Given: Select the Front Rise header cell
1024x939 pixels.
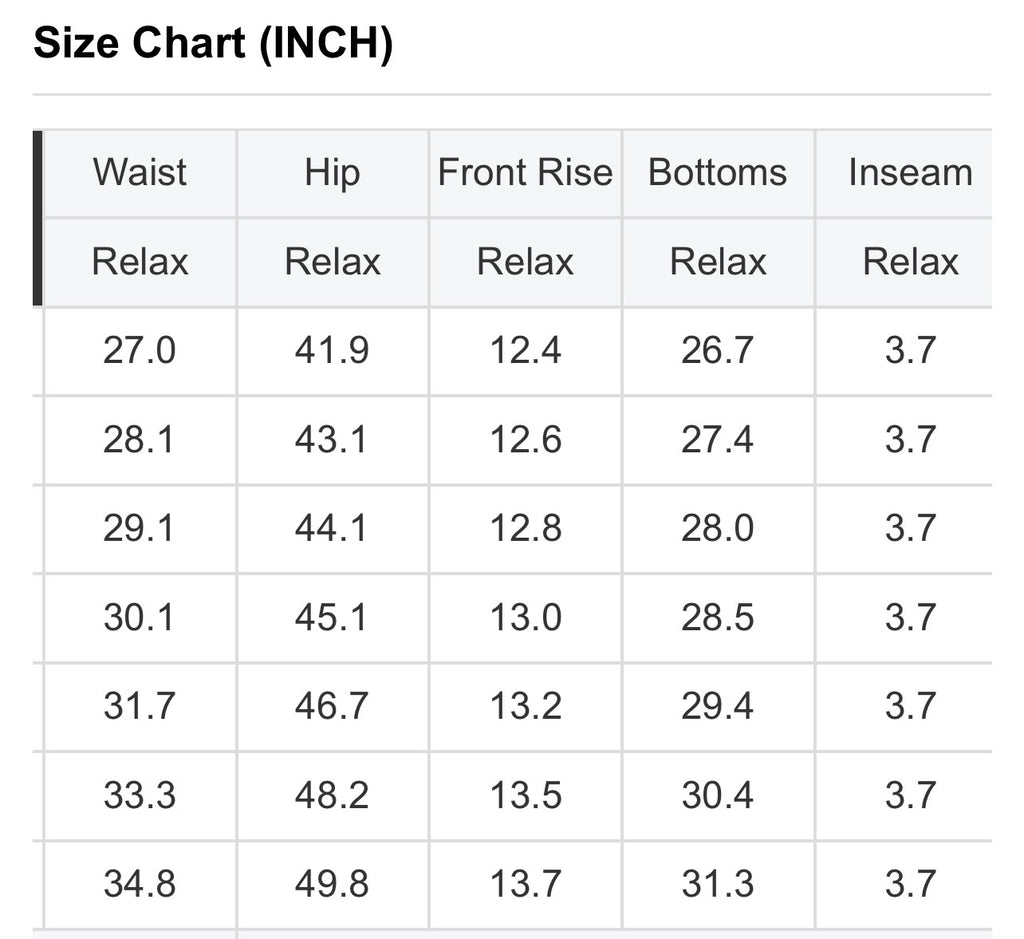Looking at the screenshot, I should [525, 173].
